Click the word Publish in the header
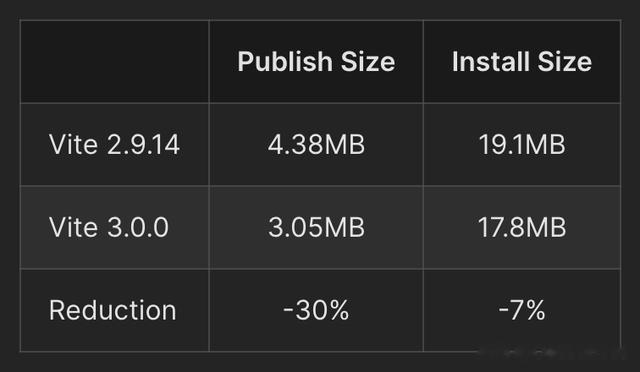The image size is (640, 372). pyautogui.click(x=285, y=62)
